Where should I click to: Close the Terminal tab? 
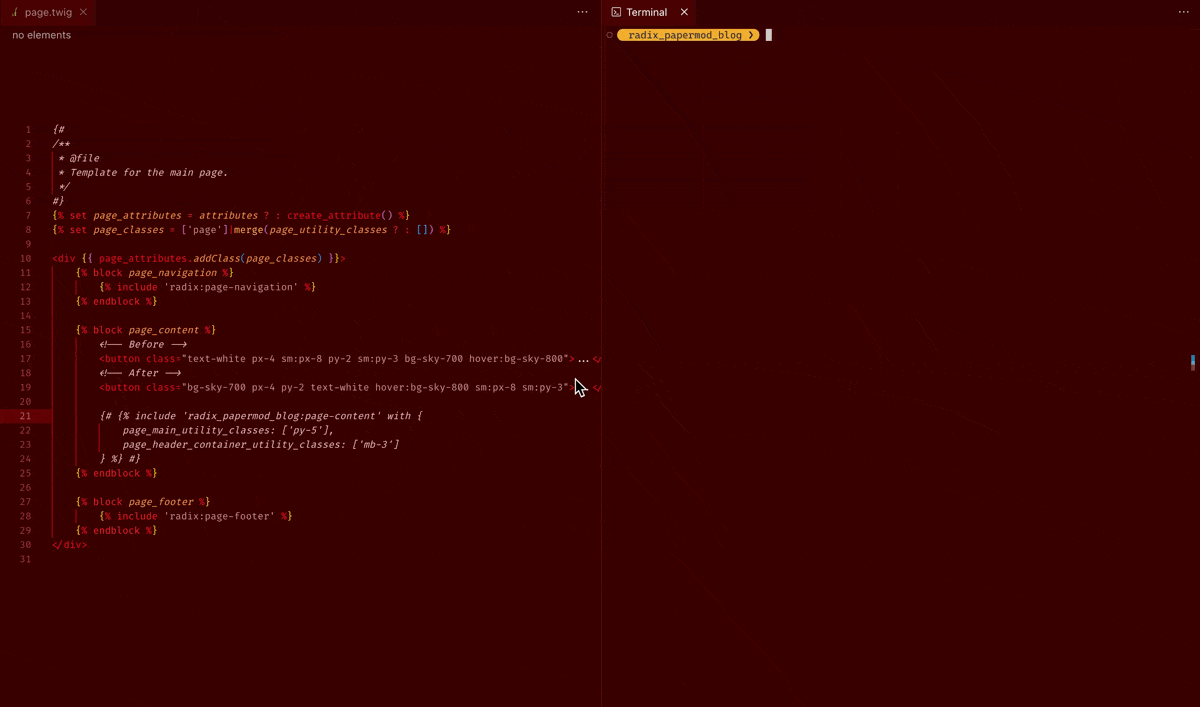pos(684,12)
